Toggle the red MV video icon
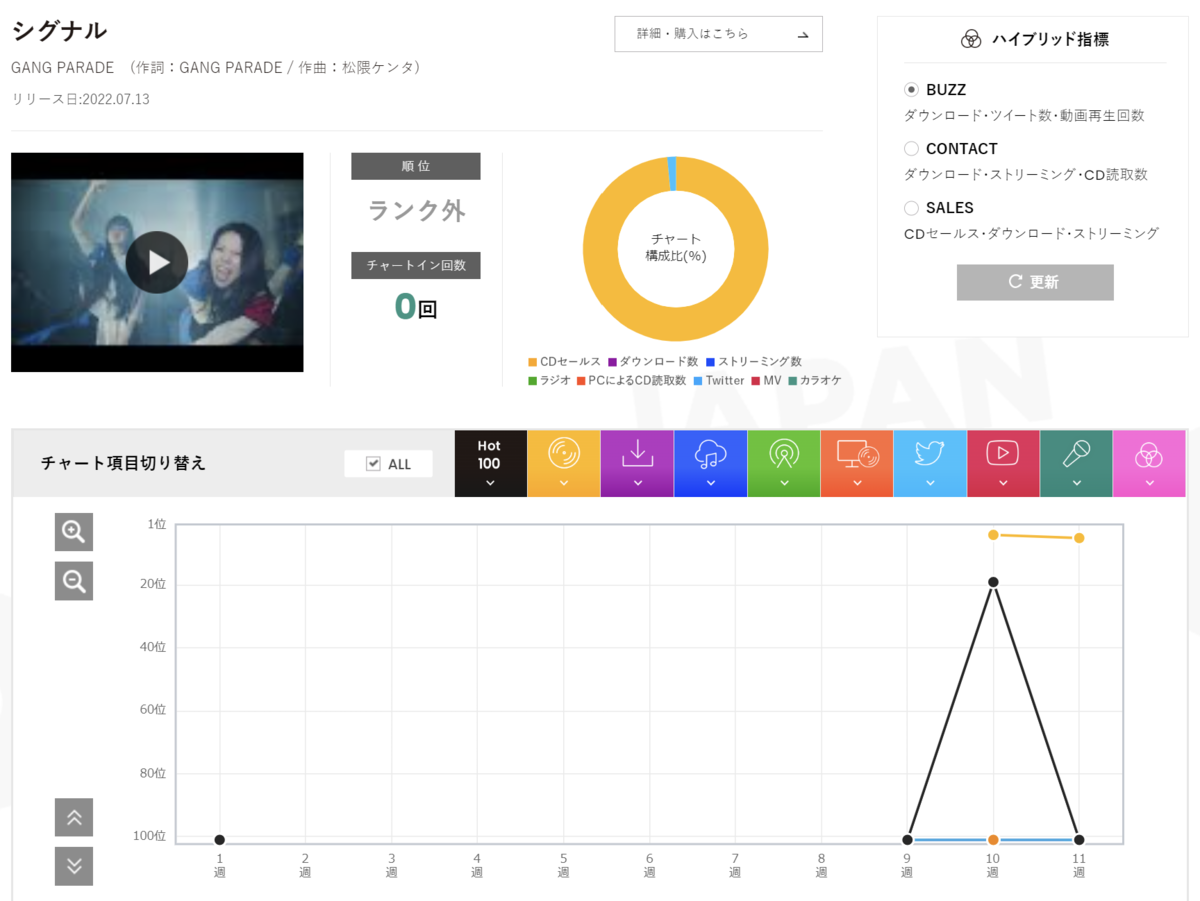The height and width of the screenshot is (901, 1200). (1003, 464)
